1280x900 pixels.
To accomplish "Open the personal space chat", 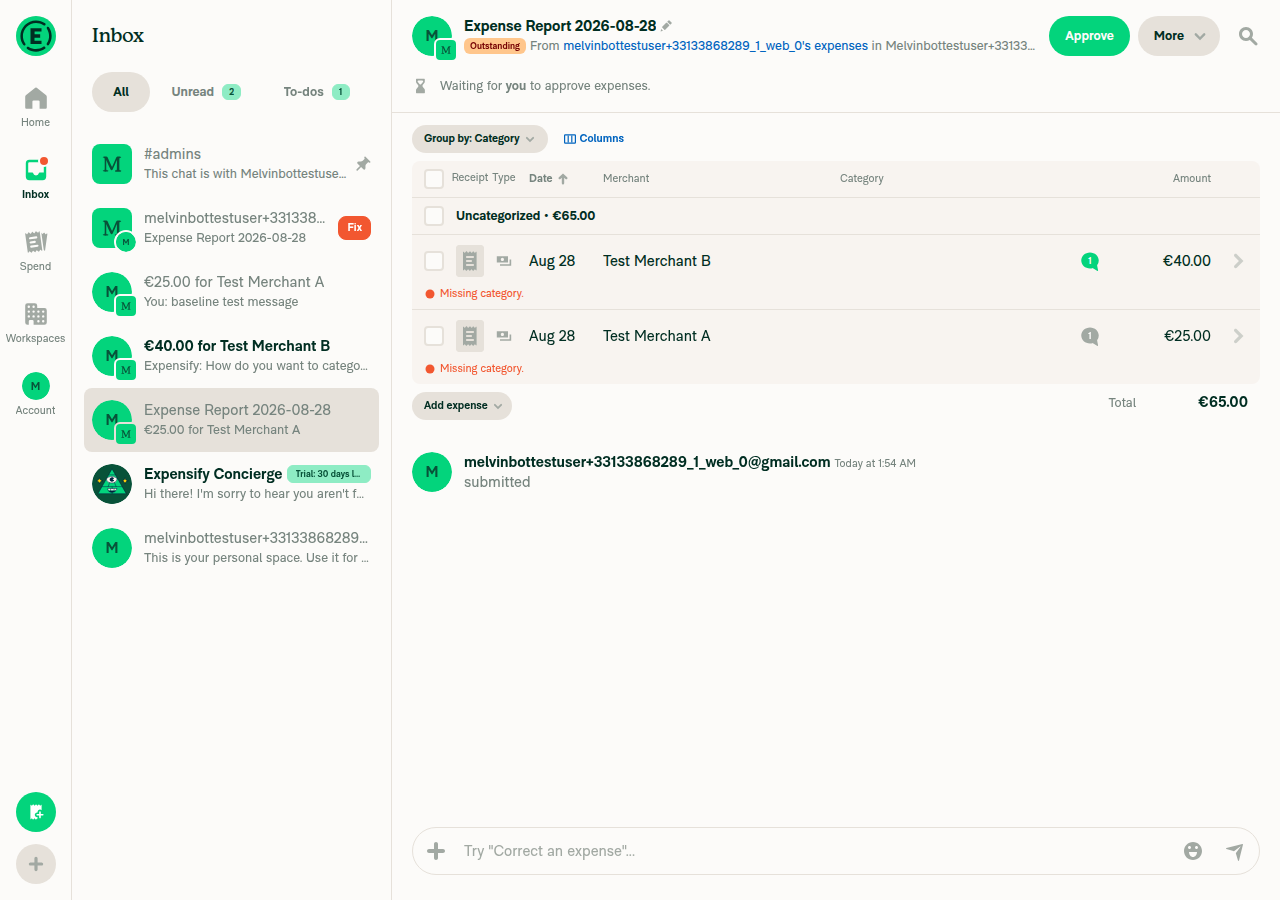I will pyautogui.click(x=232, y=548).
